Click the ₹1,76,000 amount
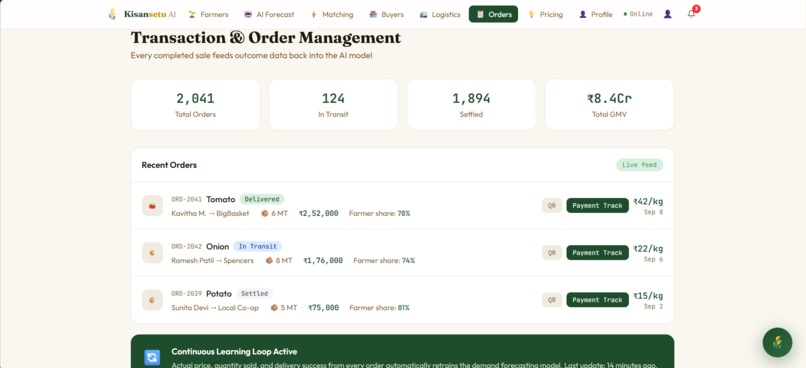This screenshot has width=806, height=368. pos(323,261)
